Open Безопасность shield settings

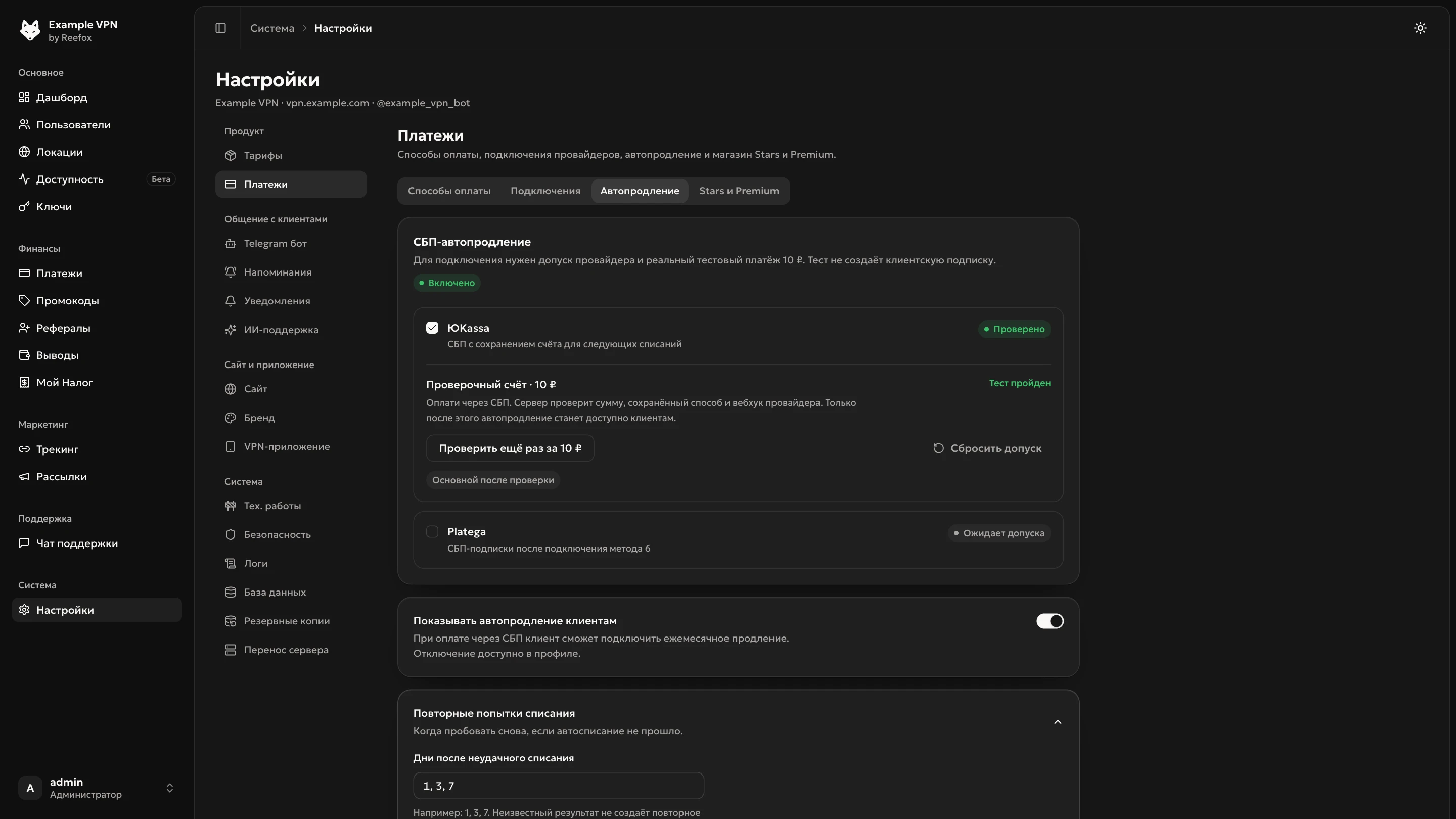pos(291,535)
